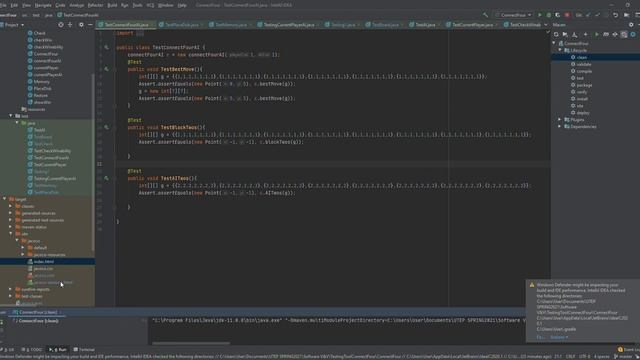Switch to TestConnectFourAI.java editor tab
Screen dimensions: 640x360
126,25
